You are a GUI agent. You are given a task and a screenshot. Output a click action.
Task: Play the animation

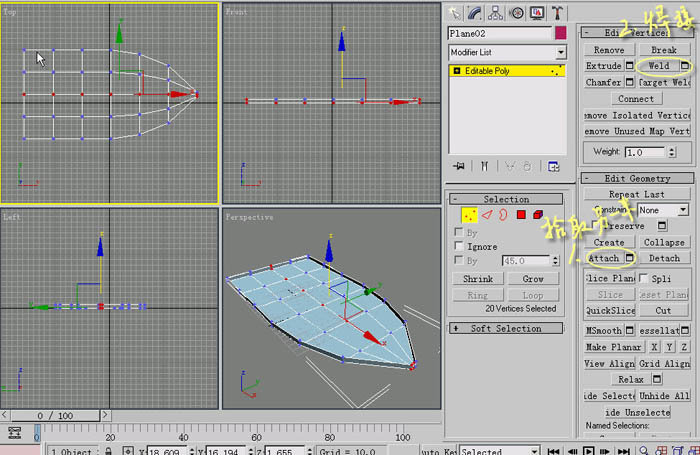588,451
